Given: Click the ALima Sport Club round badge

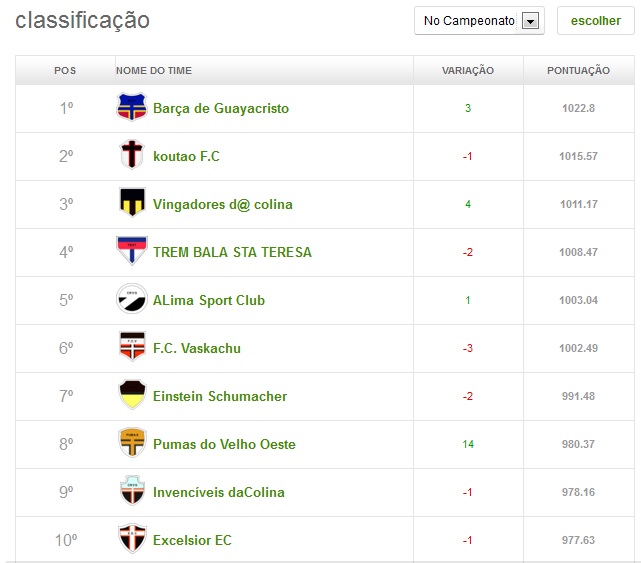Looking at the screenshot, I should (131, 300).
